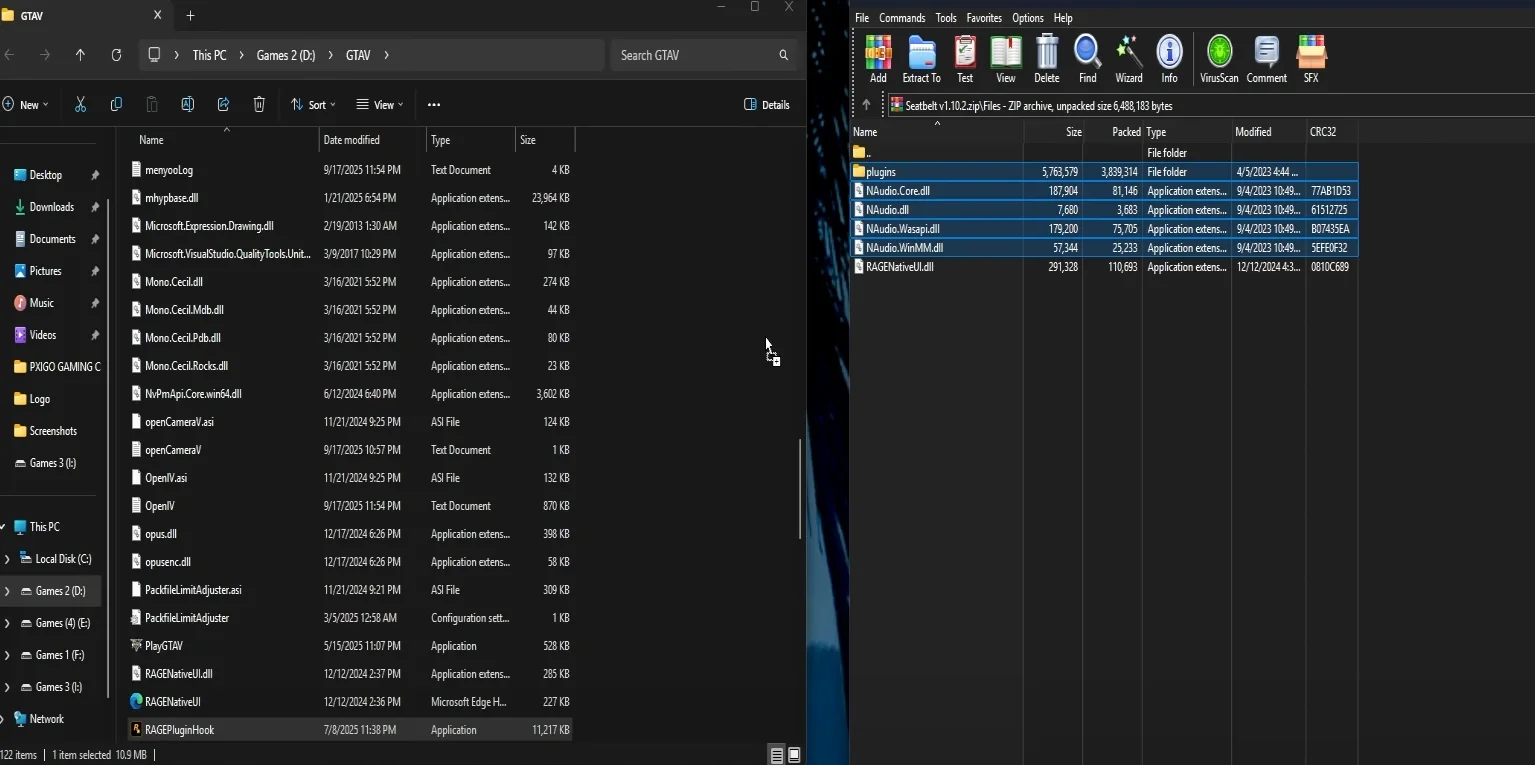This screenshot has height=765, width=1535.
Task: Open the Favorites menu in WinRAR
Action: 984,18
